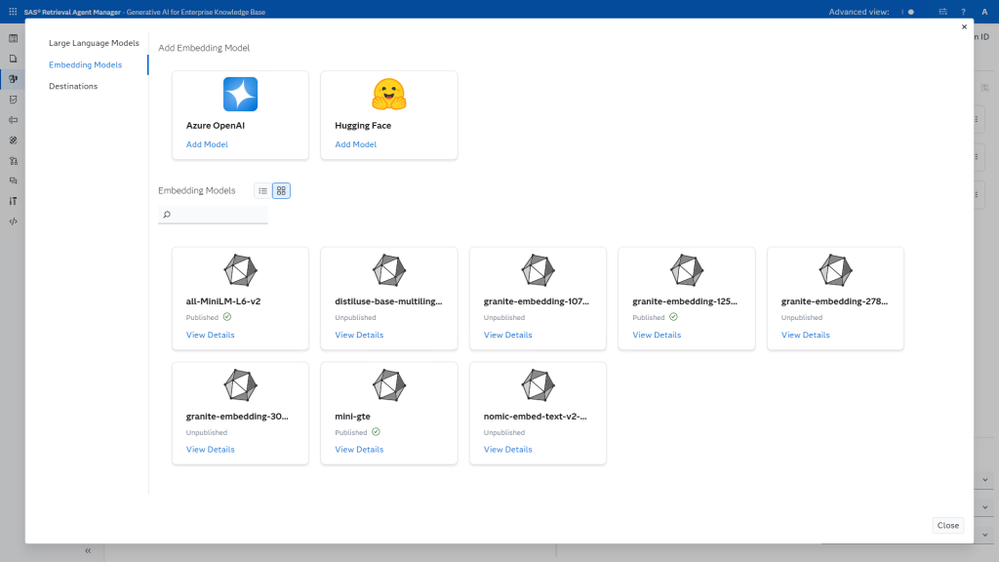View Details for granite-embedding-125
Screen dimensions: 999x562
tap(657, 335)
